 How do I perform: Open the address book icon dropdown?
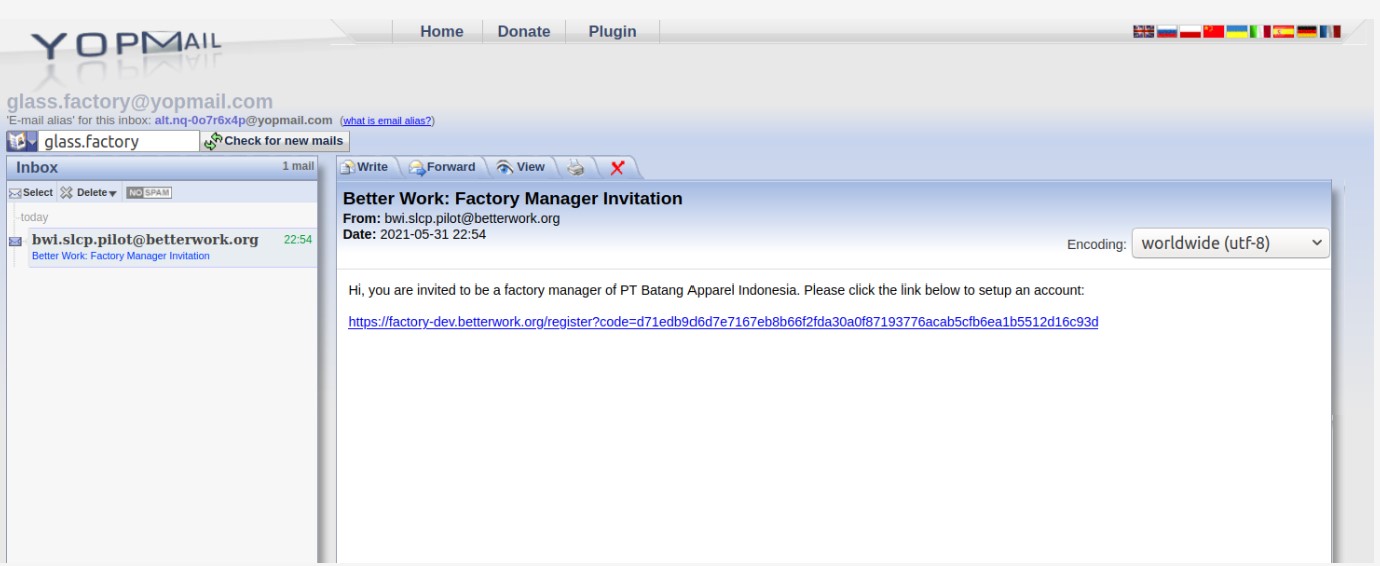pyautogui.click(x=22, y=141)
